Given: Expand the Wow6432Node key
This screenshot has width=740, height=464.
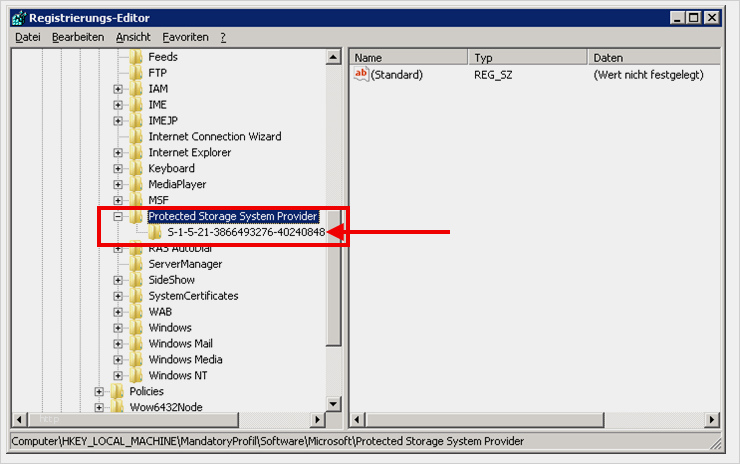Looking at the screenshot, I should tap(99, 408).
